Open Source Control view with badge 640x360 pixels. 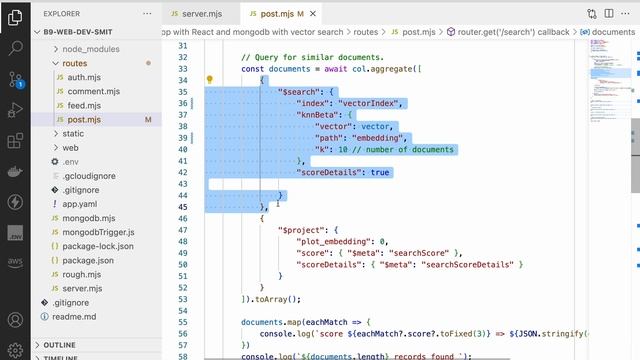point(15,79)
